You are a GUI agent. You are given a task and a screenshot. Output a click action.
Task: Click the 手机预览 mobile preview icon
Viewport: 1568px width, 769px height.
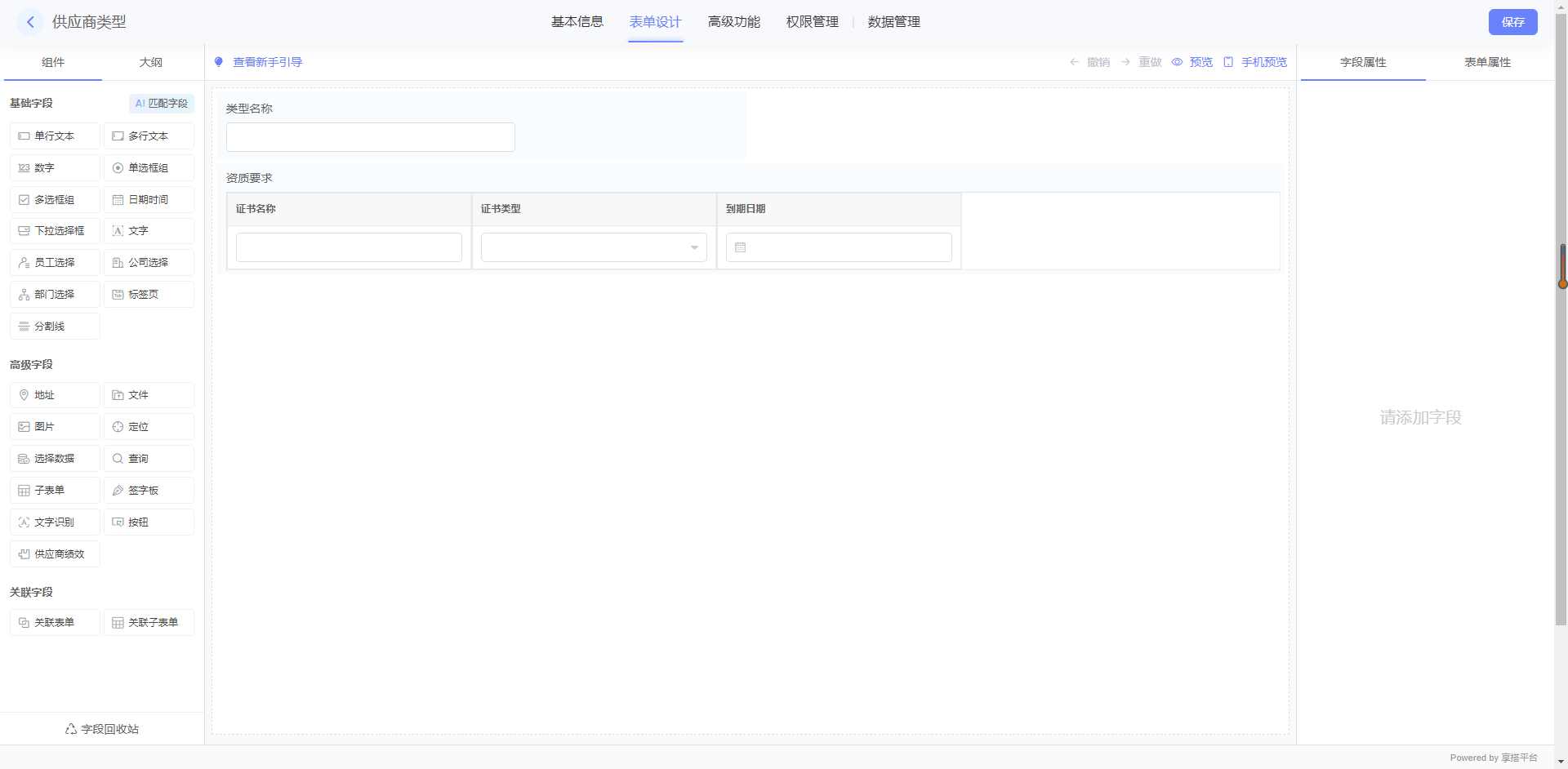click(x=1229, y=62)
